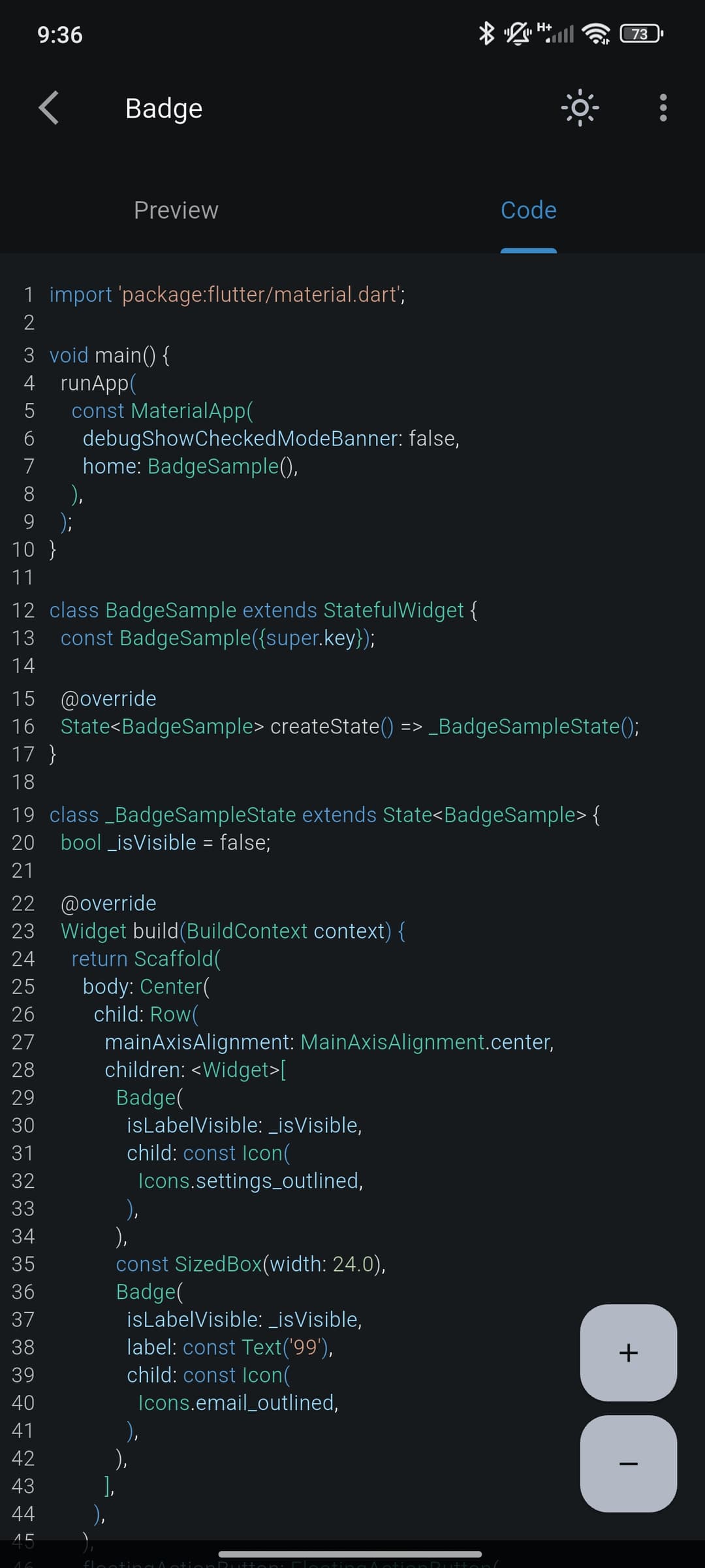Tap the Badge page title
Image resolution: width=705 pixels, height=1568 pixels.
[x=164, y=108]
